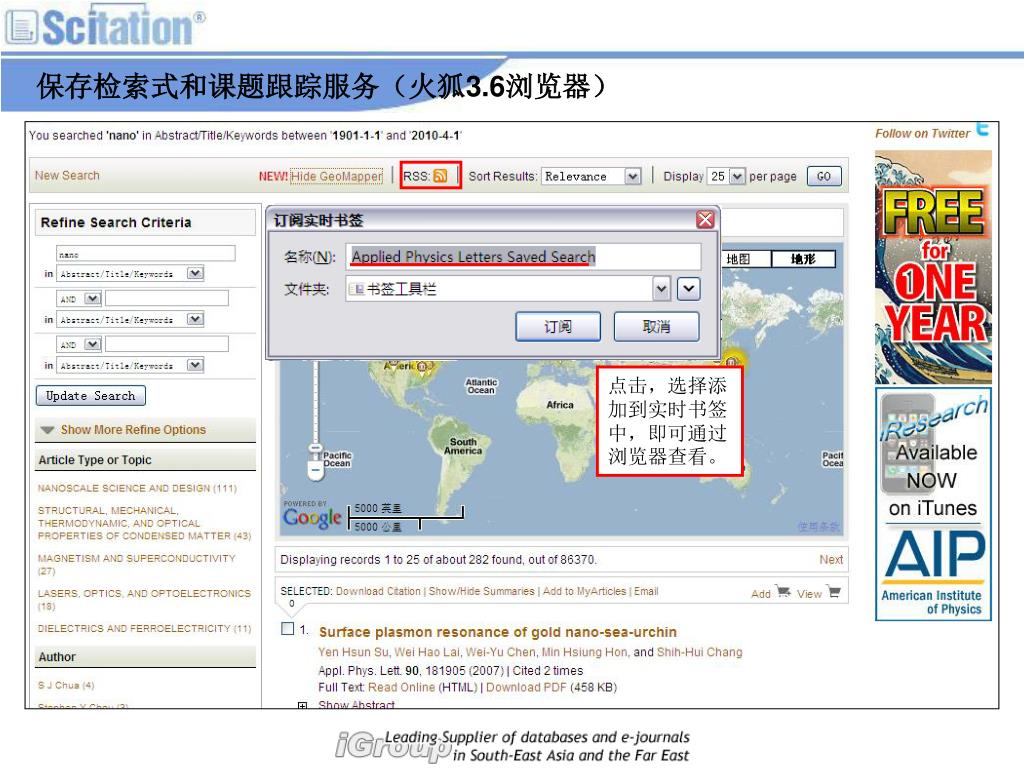
Task: Open the last Abstract/Title/Keywords field dropdown
Action: point(195,365)
